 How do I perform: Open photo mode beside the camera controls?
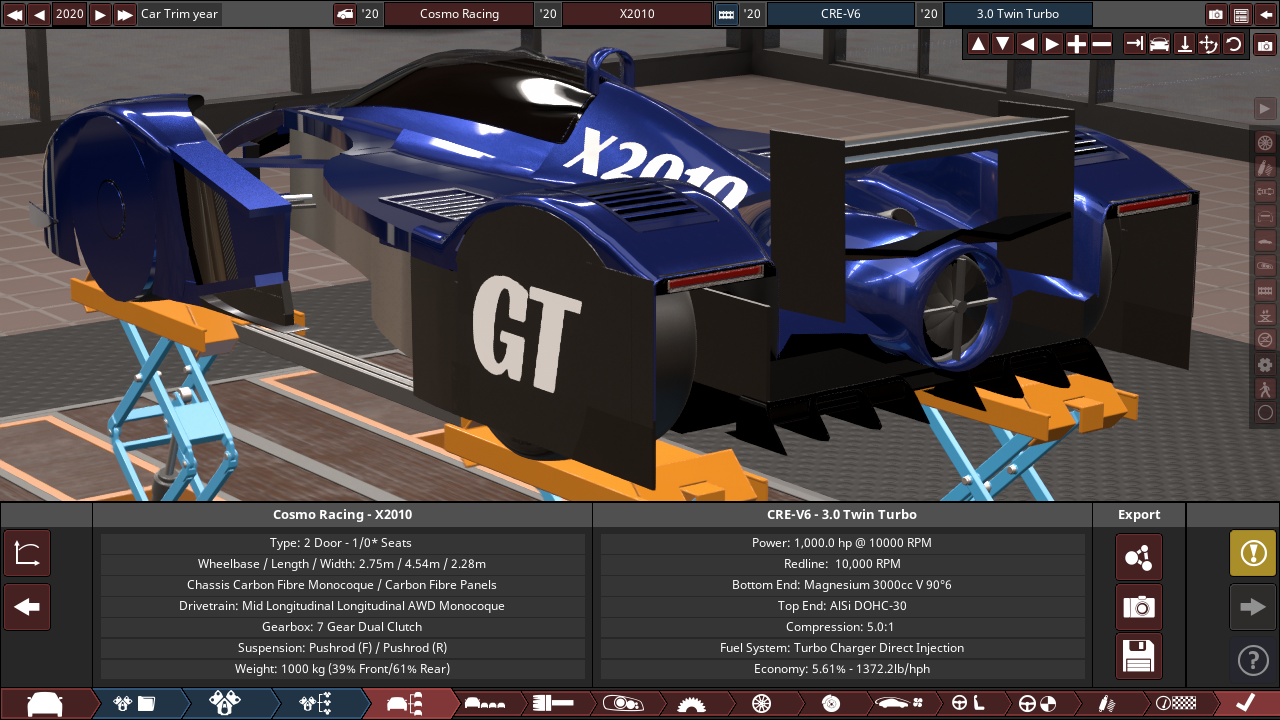(1265, 45)
